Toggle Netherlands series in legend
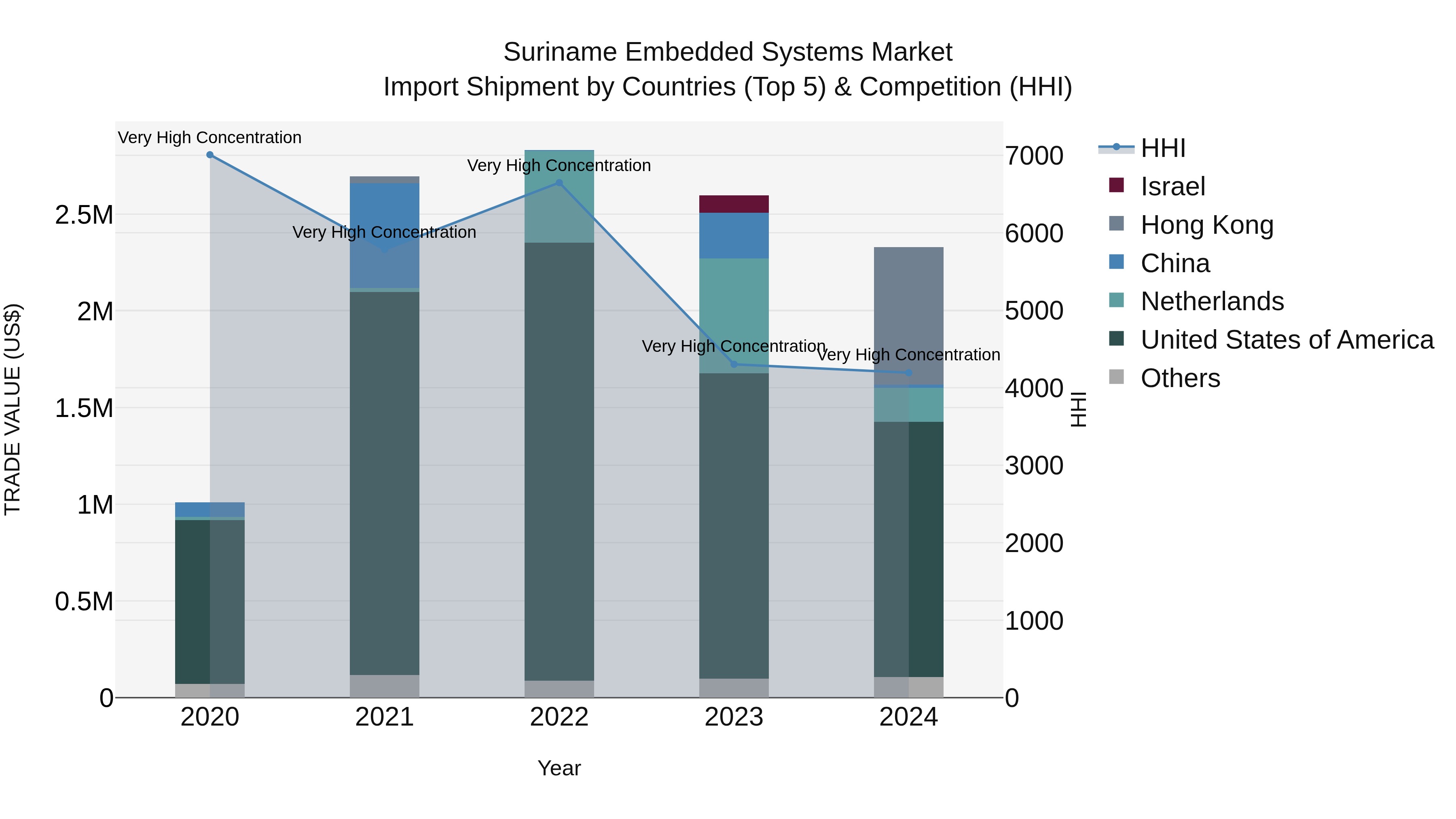 1197,301
